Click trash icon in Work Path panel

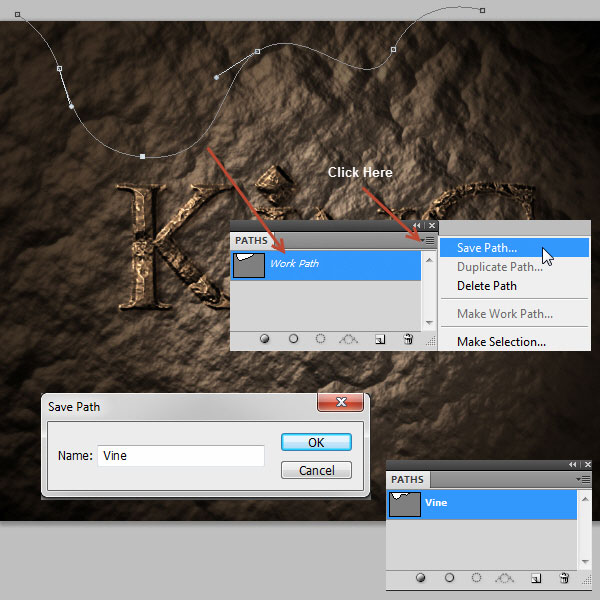pos(408,339)
